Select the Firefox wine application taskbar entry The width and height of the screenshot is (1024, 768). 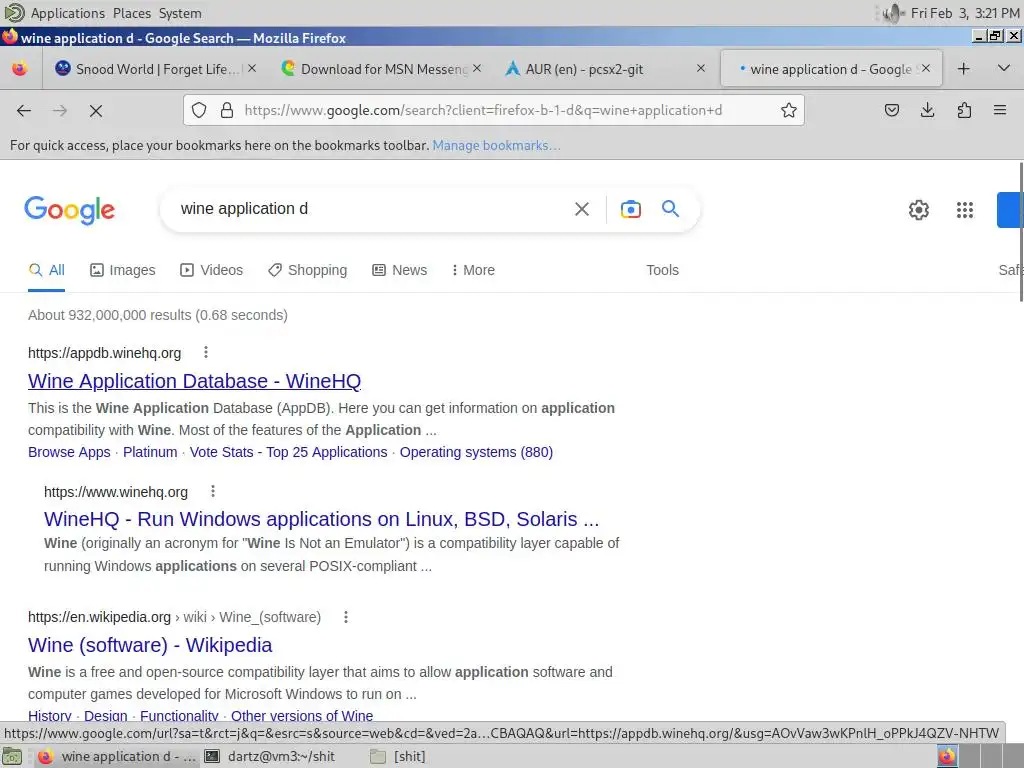click(116, 756)
